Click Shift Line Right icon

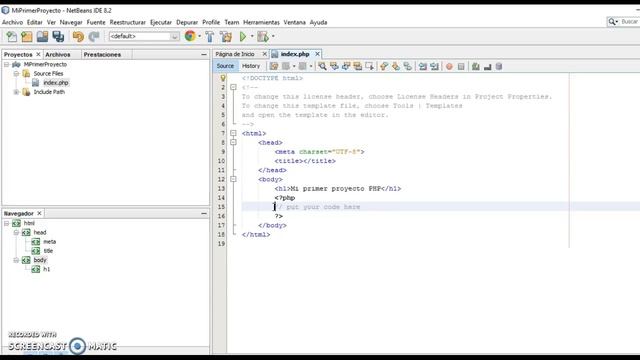click(x=435, y=66)
